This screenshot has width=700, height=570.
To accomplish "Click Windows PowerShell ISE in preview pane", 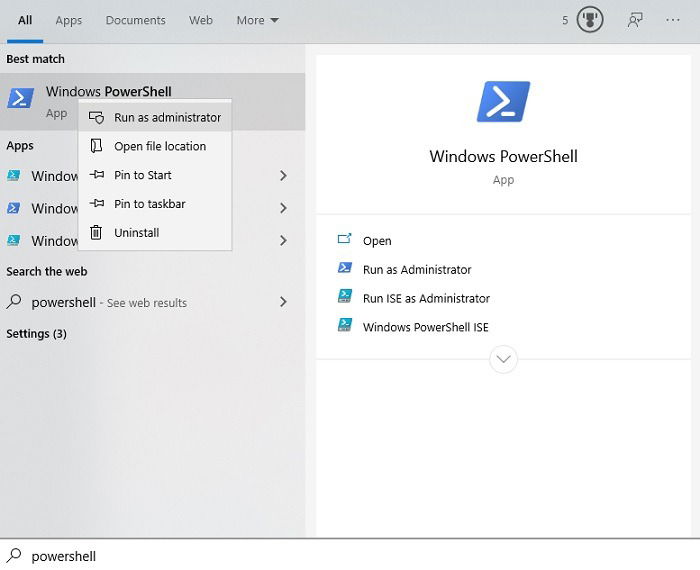I will click(x=425, y=327).
